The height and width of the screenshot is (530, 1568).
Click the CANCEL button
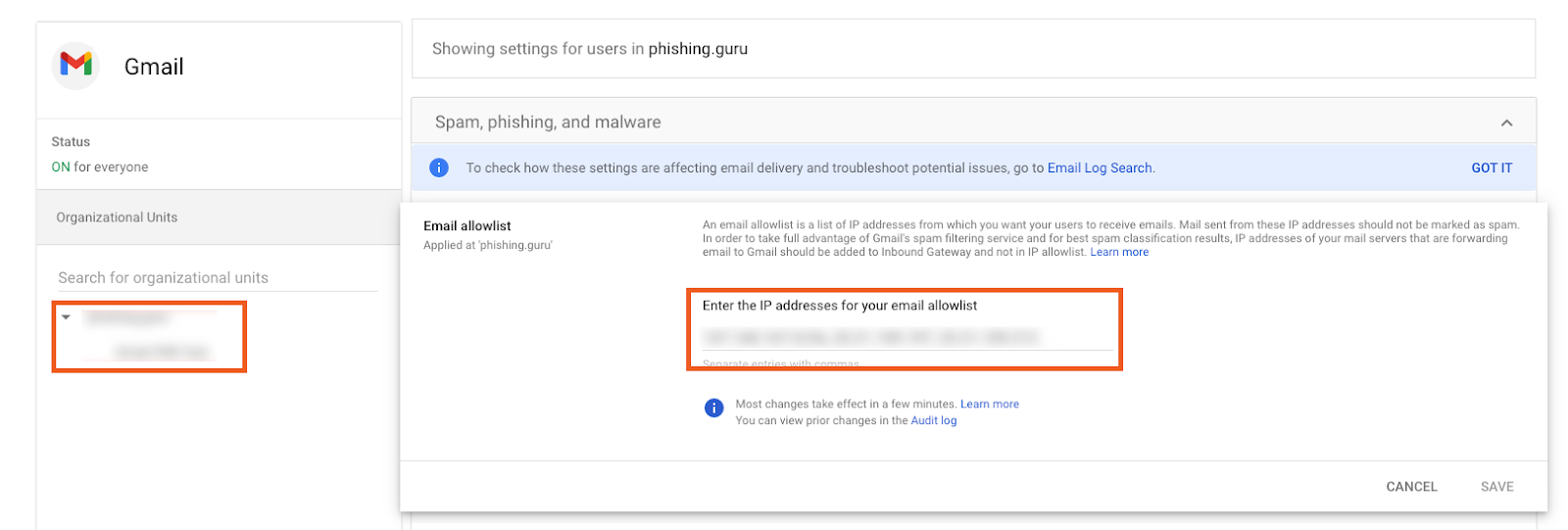(x=1411, y=486)
